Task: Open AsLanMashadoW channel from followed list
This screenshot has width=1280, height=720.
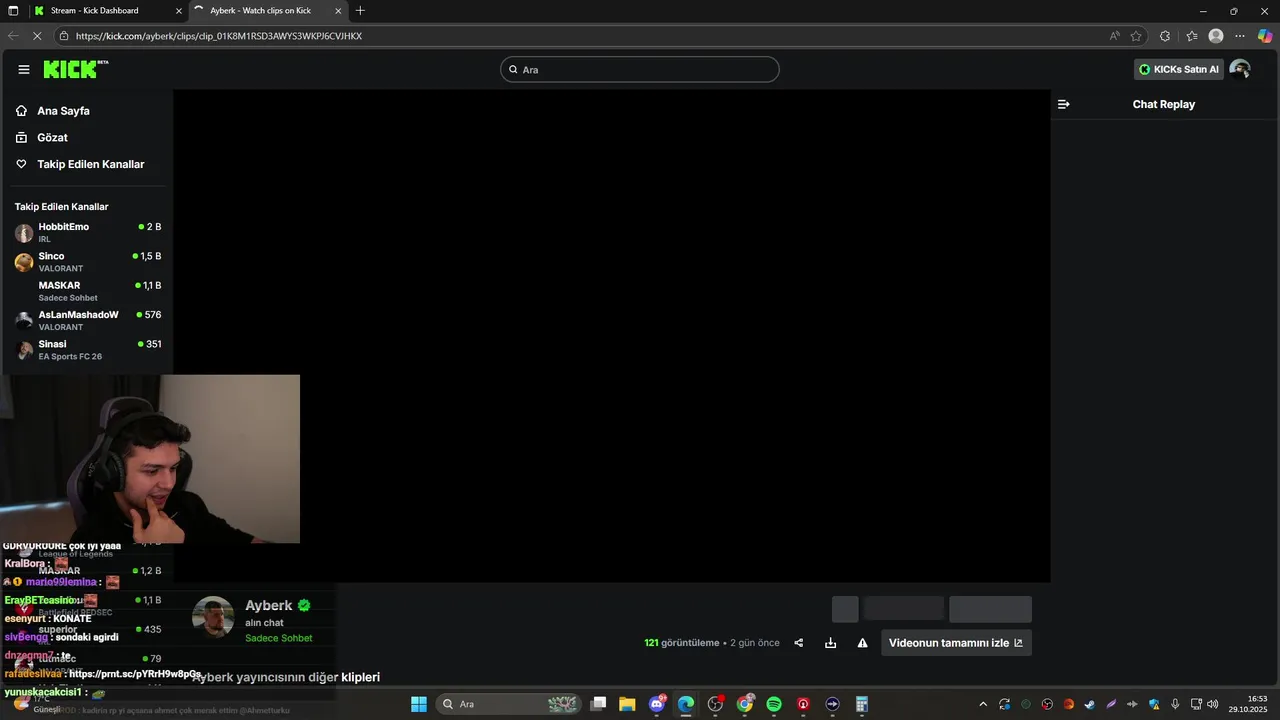Action: 88,320
